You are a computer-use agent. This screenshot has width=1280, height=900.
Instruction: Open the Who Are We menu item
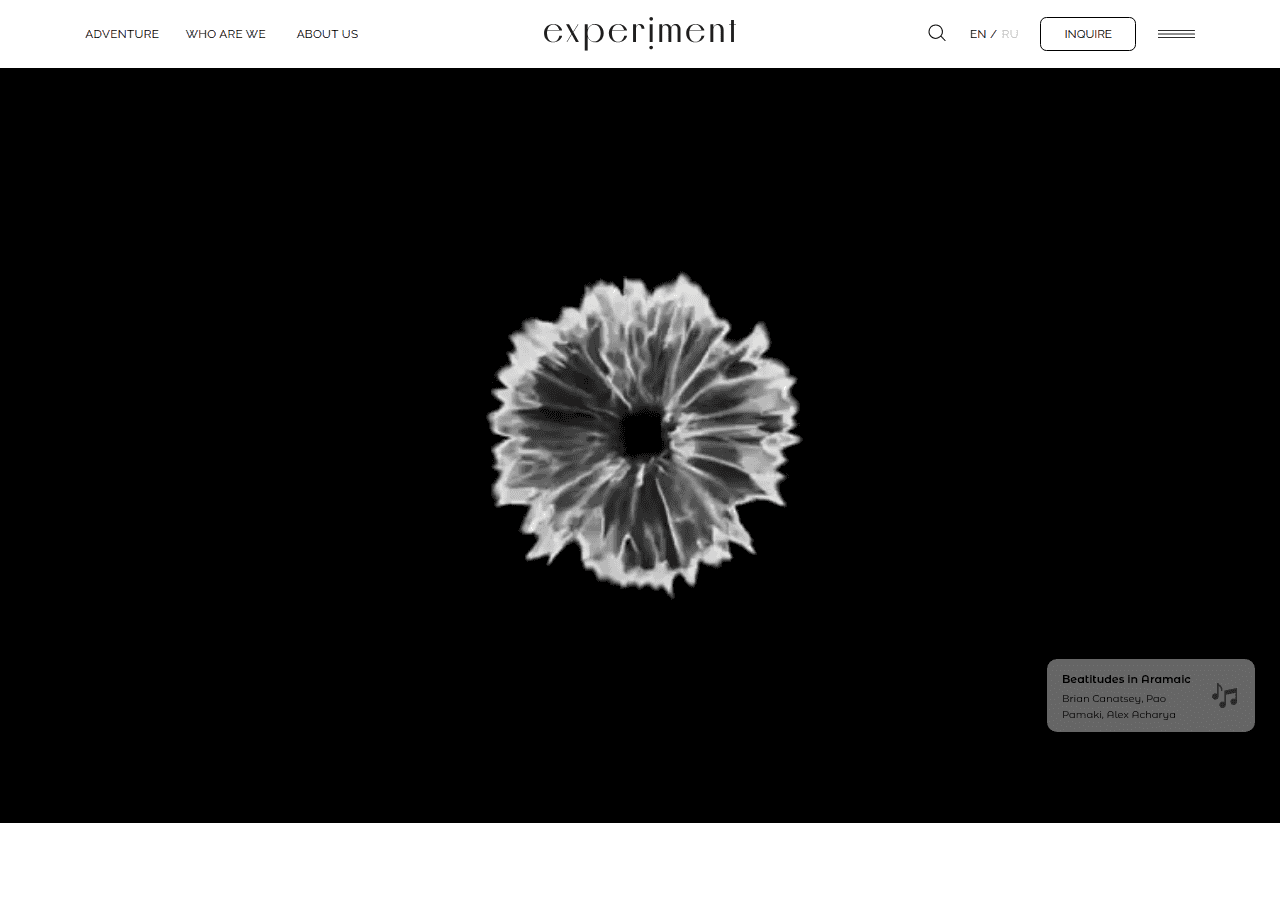(x=226, y=34)
